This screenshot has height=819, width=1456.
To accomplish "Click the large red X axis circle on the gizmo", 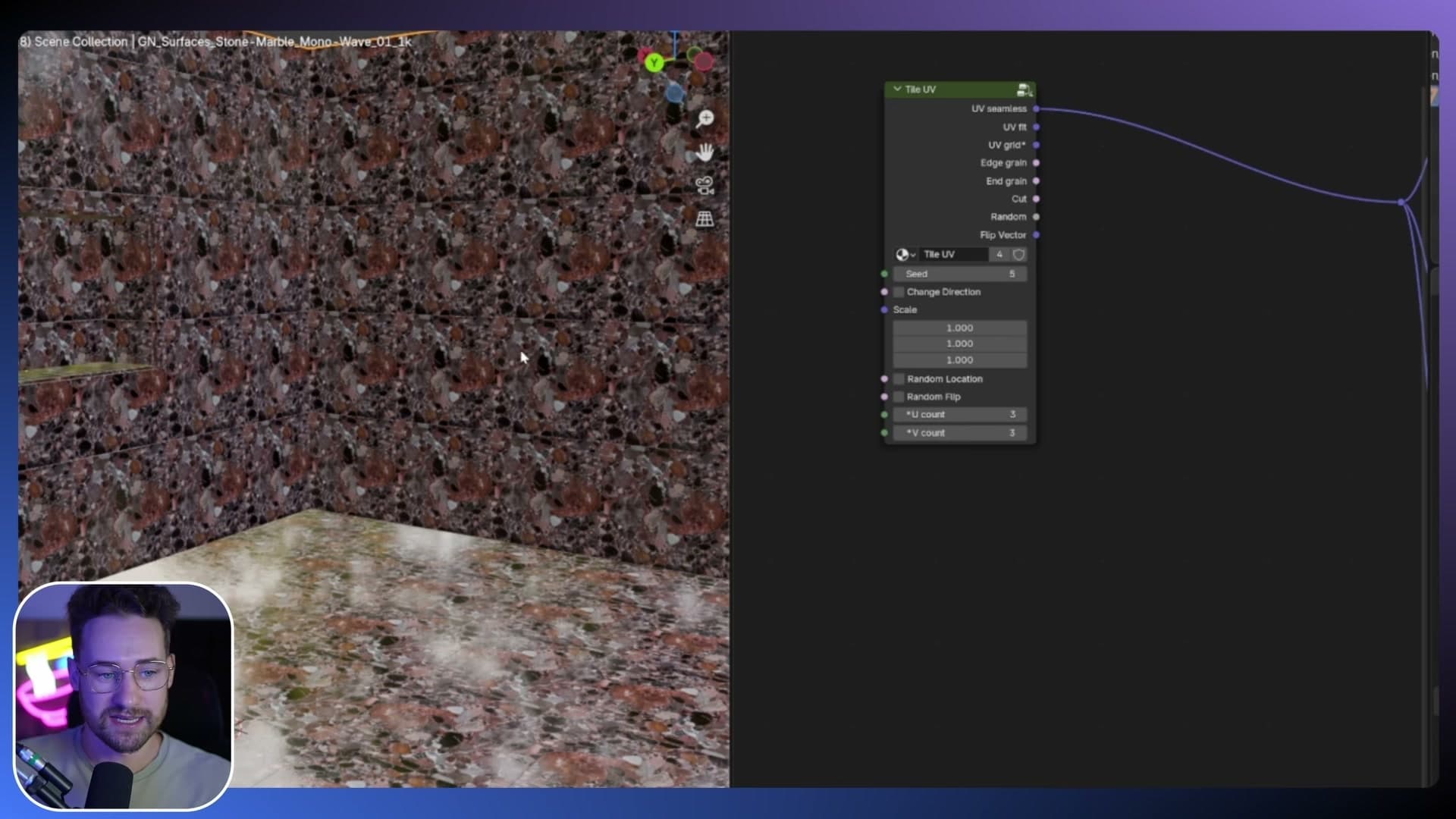I will [x=704, y=61].
